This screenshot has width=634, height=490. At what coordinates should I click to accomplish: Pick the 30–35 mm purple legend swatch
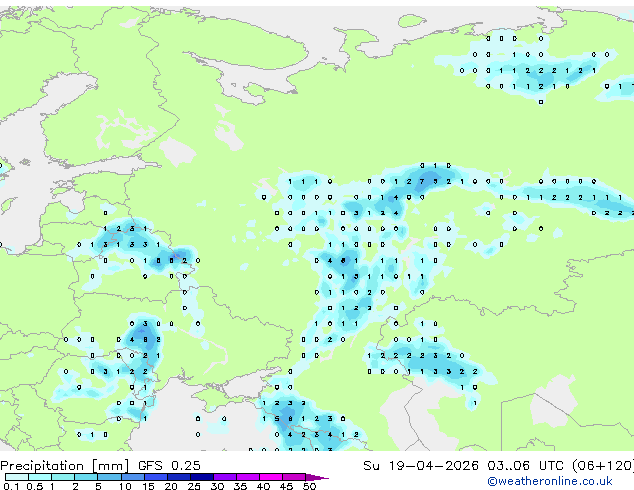click(224, 477)
